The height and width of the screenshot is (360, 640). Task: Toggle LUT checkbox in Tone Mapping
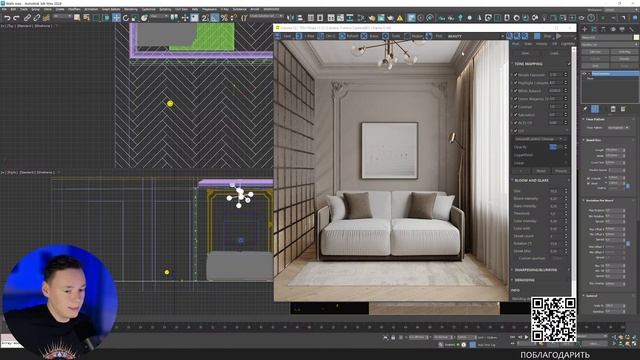point(516,131)
